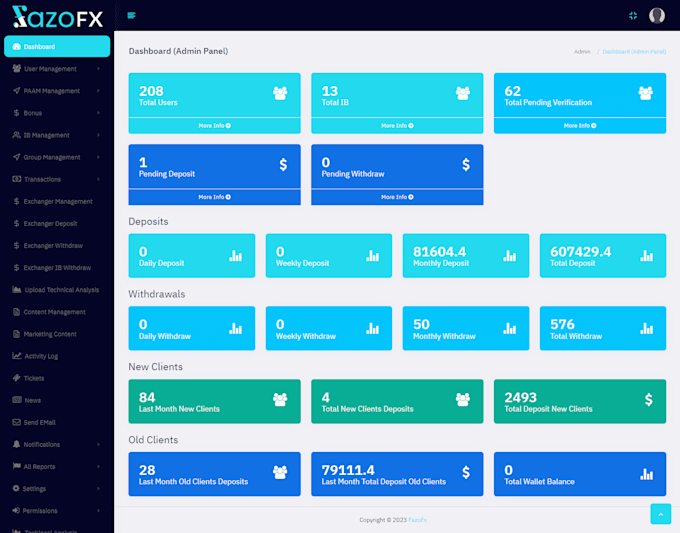Click the Permissions sign-in icon
Image resolution: width=680 pixels, height=533 pixels.
point(16,510)
